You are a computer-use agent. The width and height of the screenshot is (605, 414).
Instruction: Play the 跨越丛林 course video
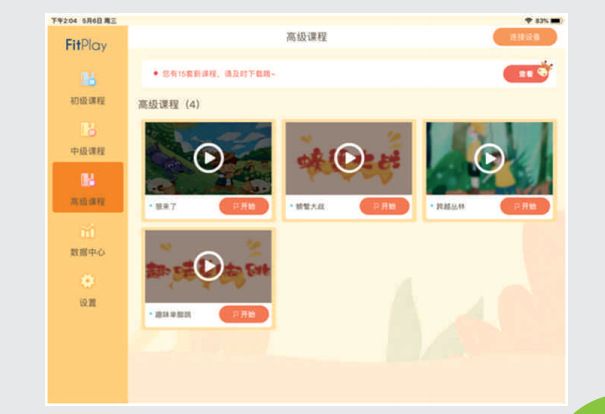pos(489,158)
